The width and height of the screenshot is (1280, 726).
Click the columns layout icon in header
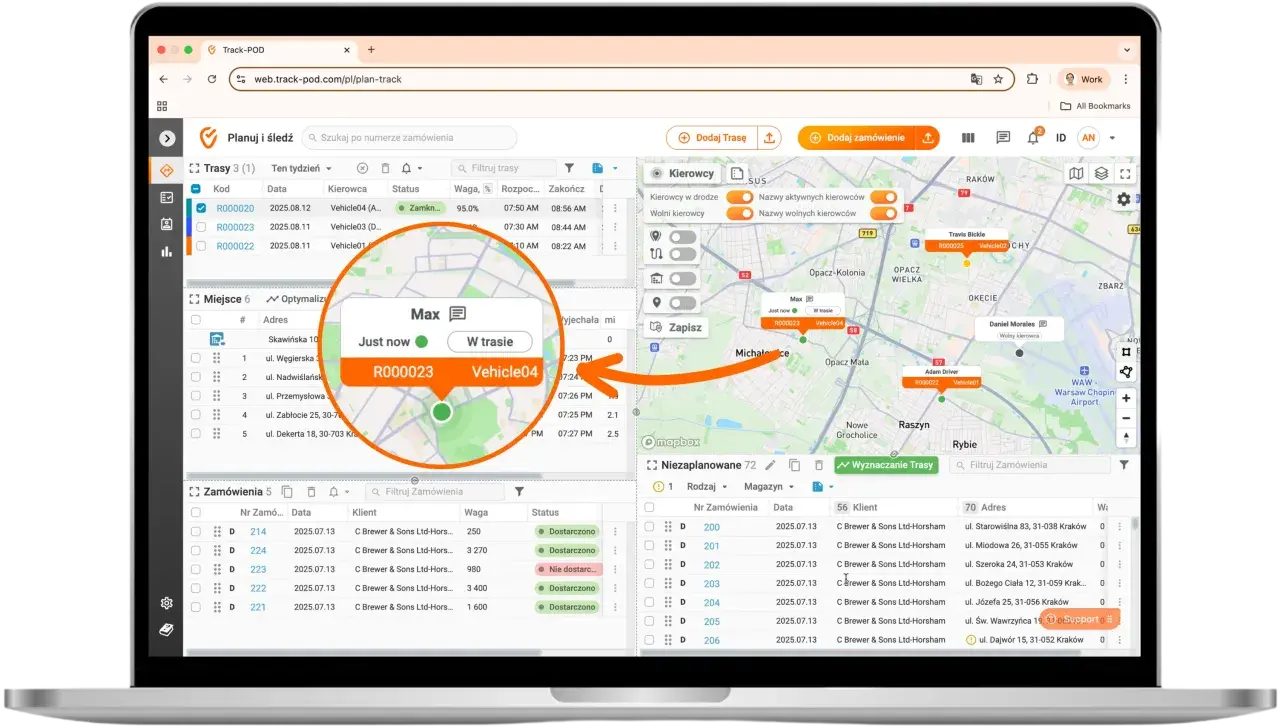point(968,138)
